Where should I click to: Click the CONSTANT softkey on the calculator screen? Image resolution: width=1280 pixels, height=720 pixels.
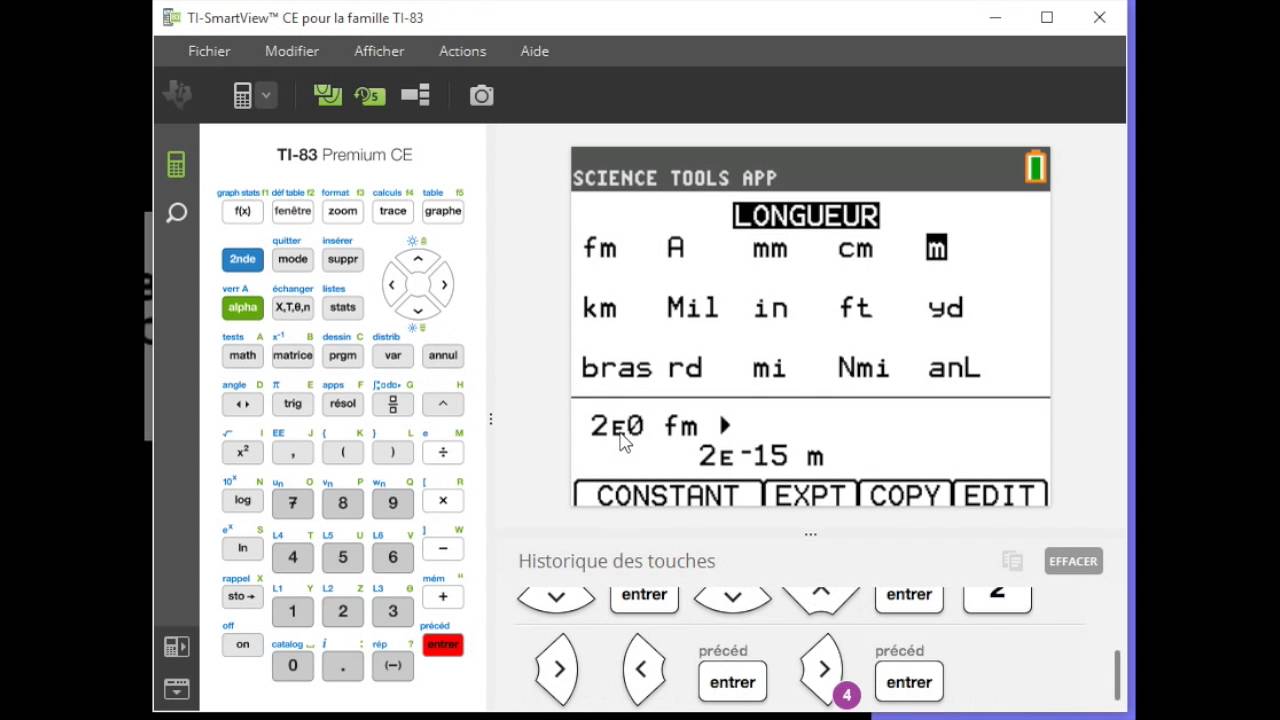[667, 494]
